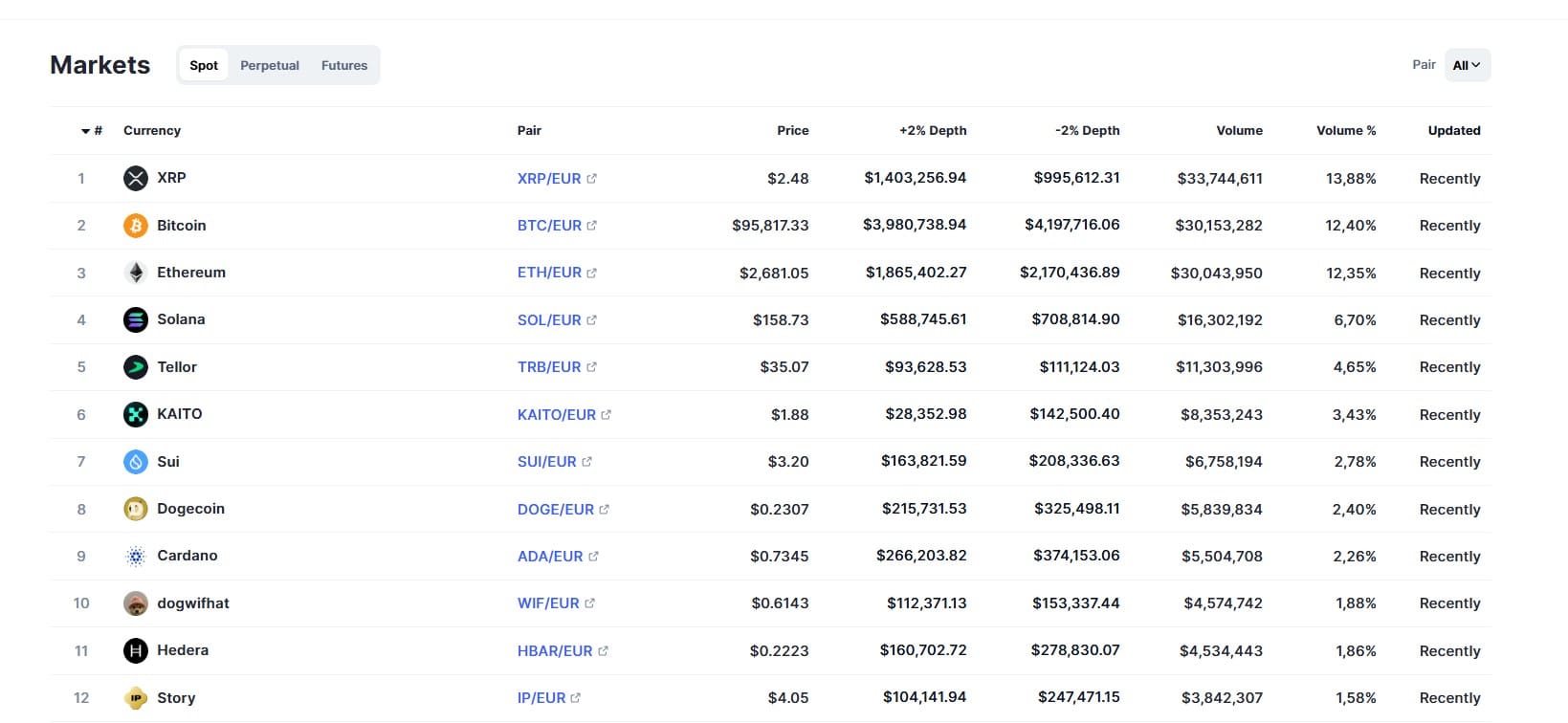This screenshot has height=723, width=1568.
Task: Open the DOGE/EUR pair link
Action: (x=555, y=509)
